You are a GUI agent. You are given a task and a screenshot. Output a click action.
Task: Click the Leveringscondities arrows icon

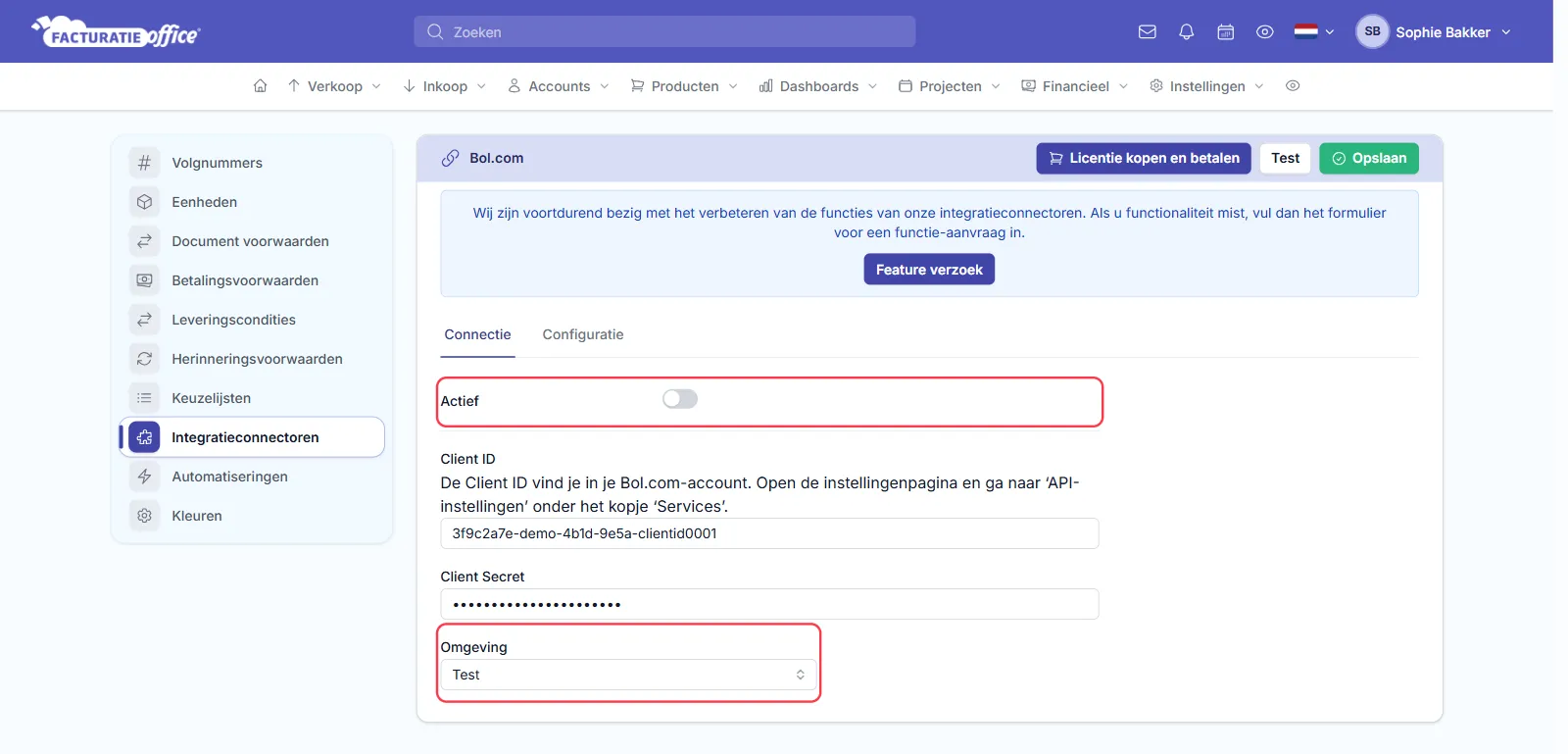144,320
